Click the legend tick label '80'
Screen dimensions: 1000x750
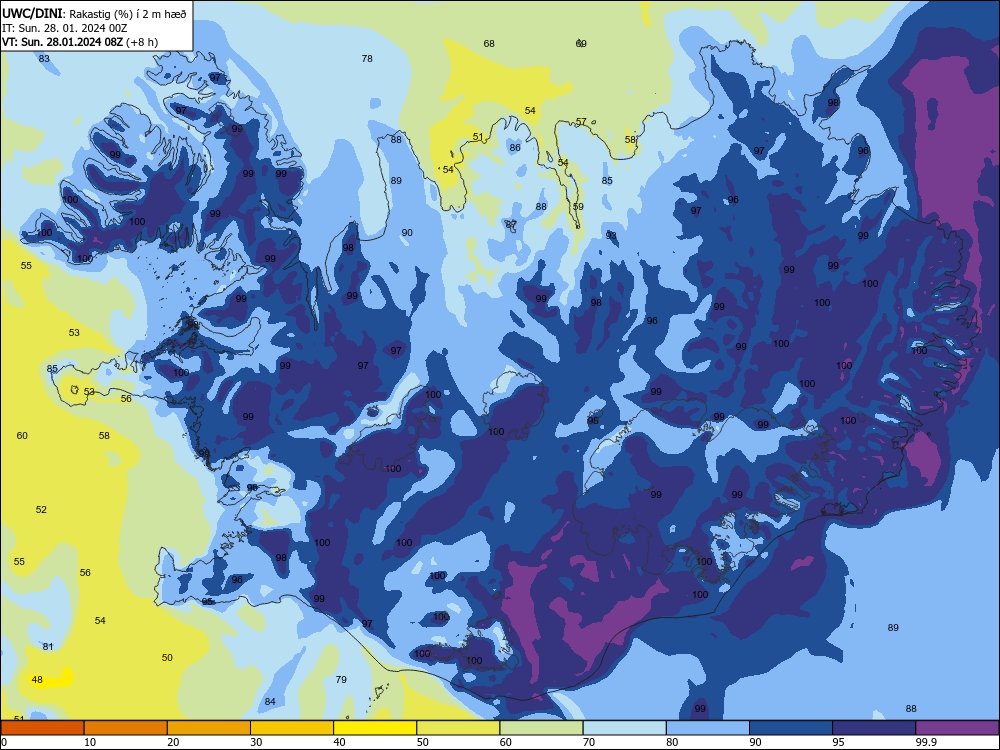[x=672, y=742]
